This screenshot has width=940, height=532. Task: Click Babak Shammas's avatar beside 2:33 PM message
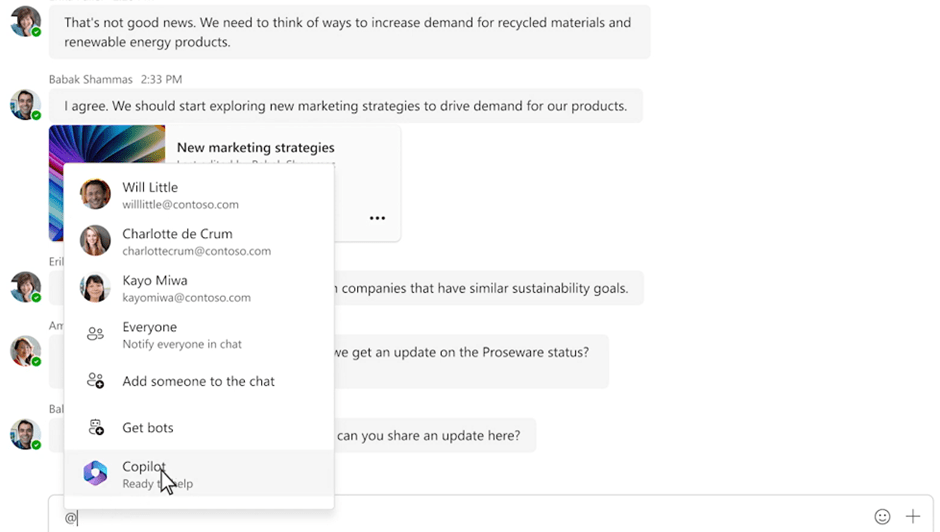[x=25, y=105]
